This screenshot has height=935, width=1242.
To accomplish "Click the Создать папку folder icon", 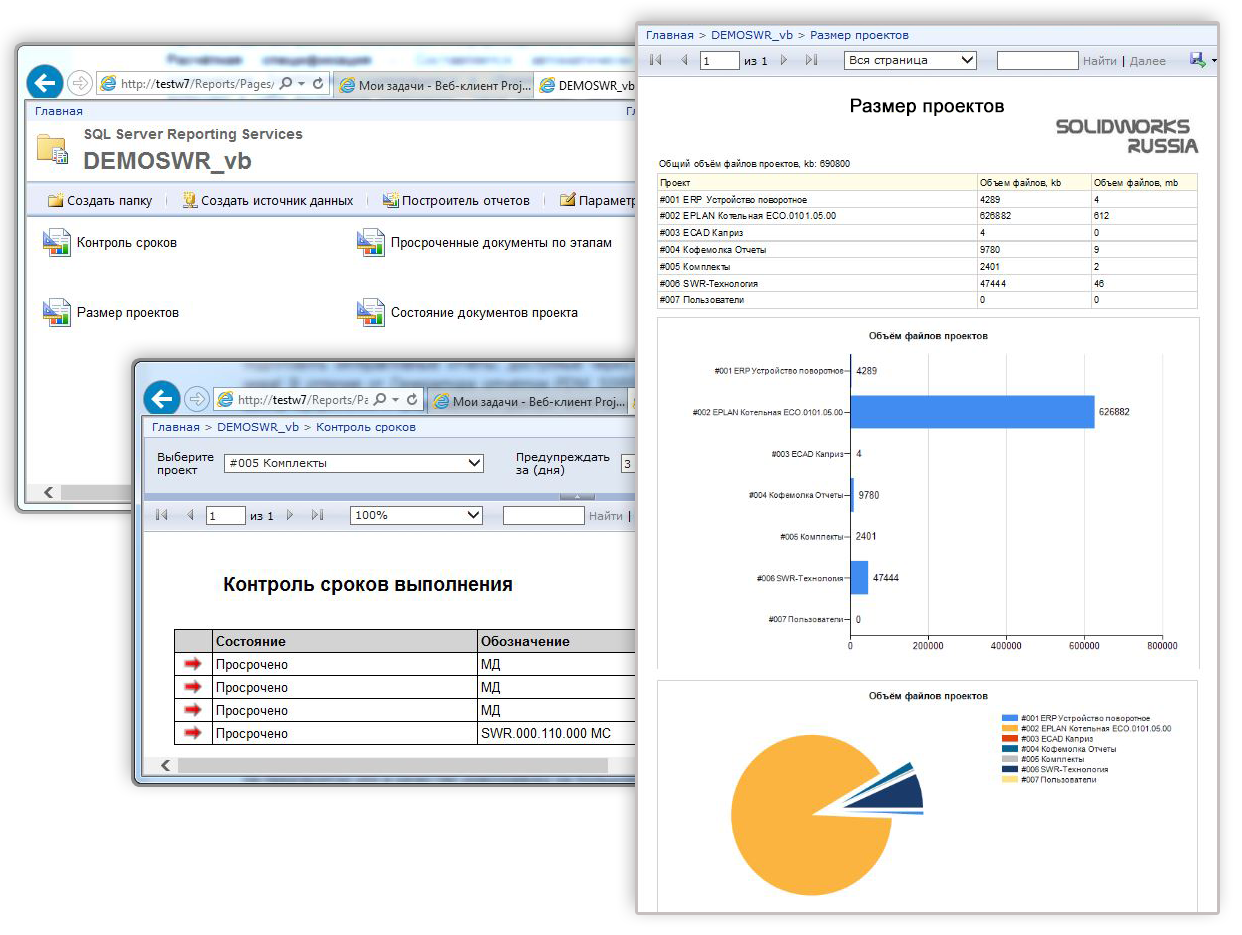I will [56, 200].
